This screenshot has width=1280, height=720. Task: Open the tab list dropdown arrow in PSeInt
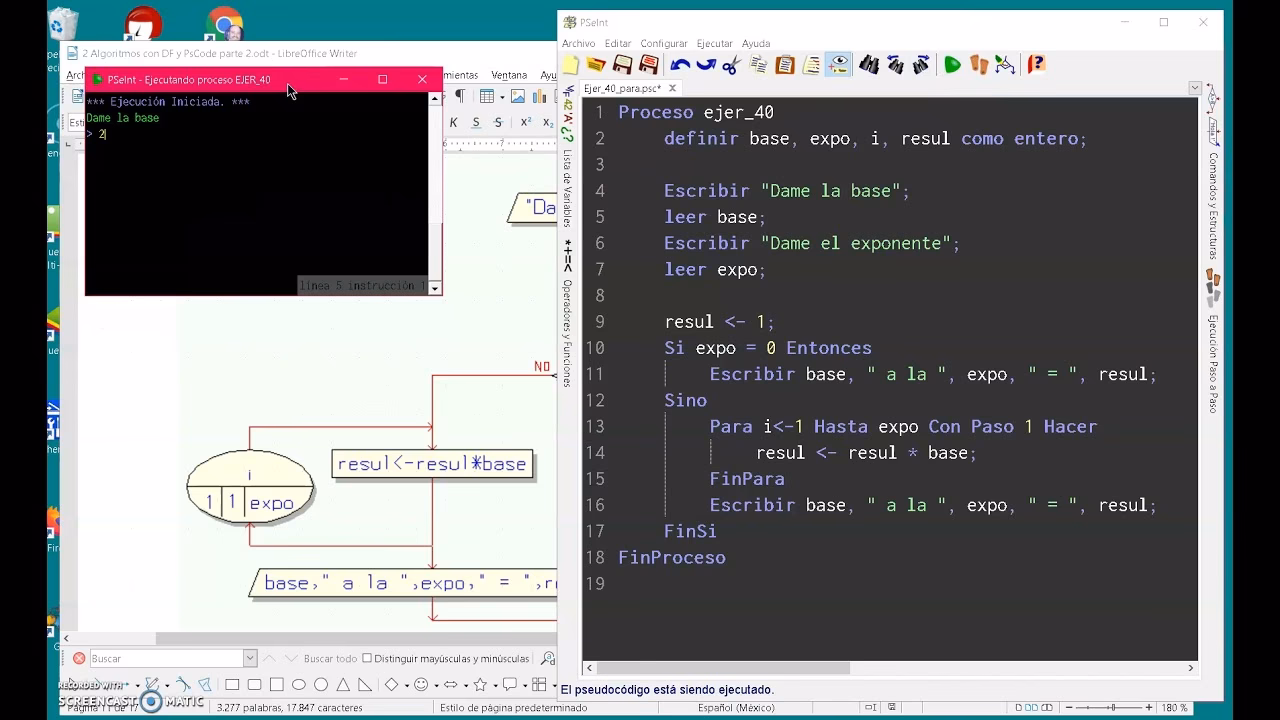[x=1194, y=88]
